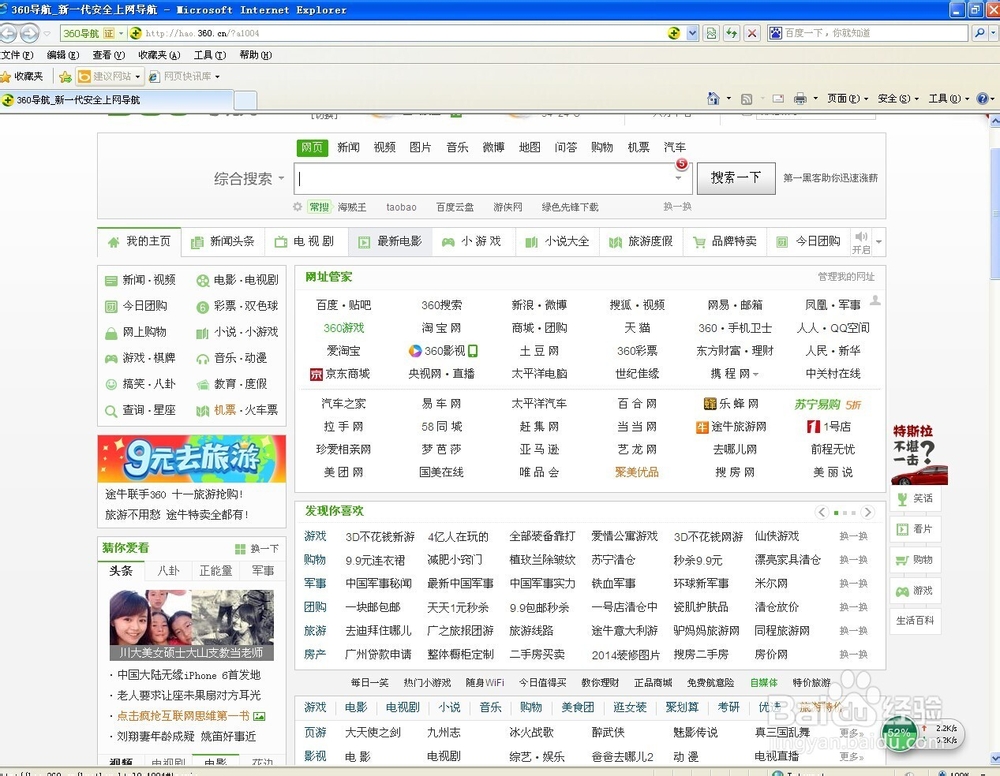The height and width of the screenshot is (776, 1000).
Task: Open the 帮助(H) menu
Action: pyautogui.click(x=256, y=55)
